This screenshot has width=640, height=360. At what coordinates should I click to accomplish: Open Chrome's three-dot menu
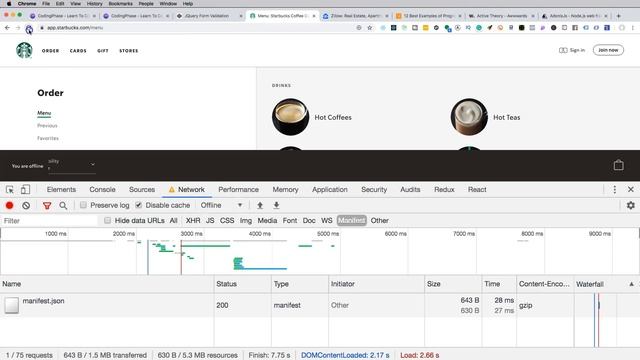pyautogui.click(x=633, y=28)
